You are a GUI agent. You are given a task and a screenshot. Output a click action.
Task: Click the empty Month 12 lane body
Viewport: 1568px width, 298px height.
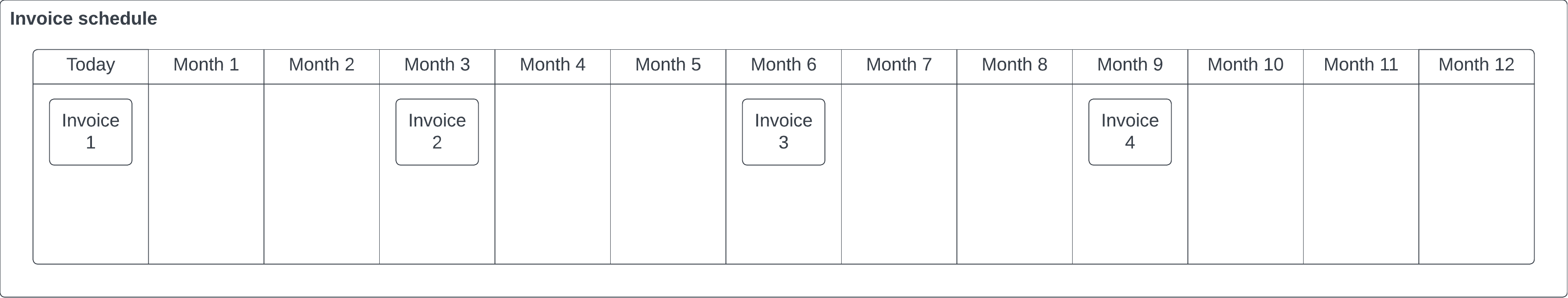click(x=1476, y=174)
